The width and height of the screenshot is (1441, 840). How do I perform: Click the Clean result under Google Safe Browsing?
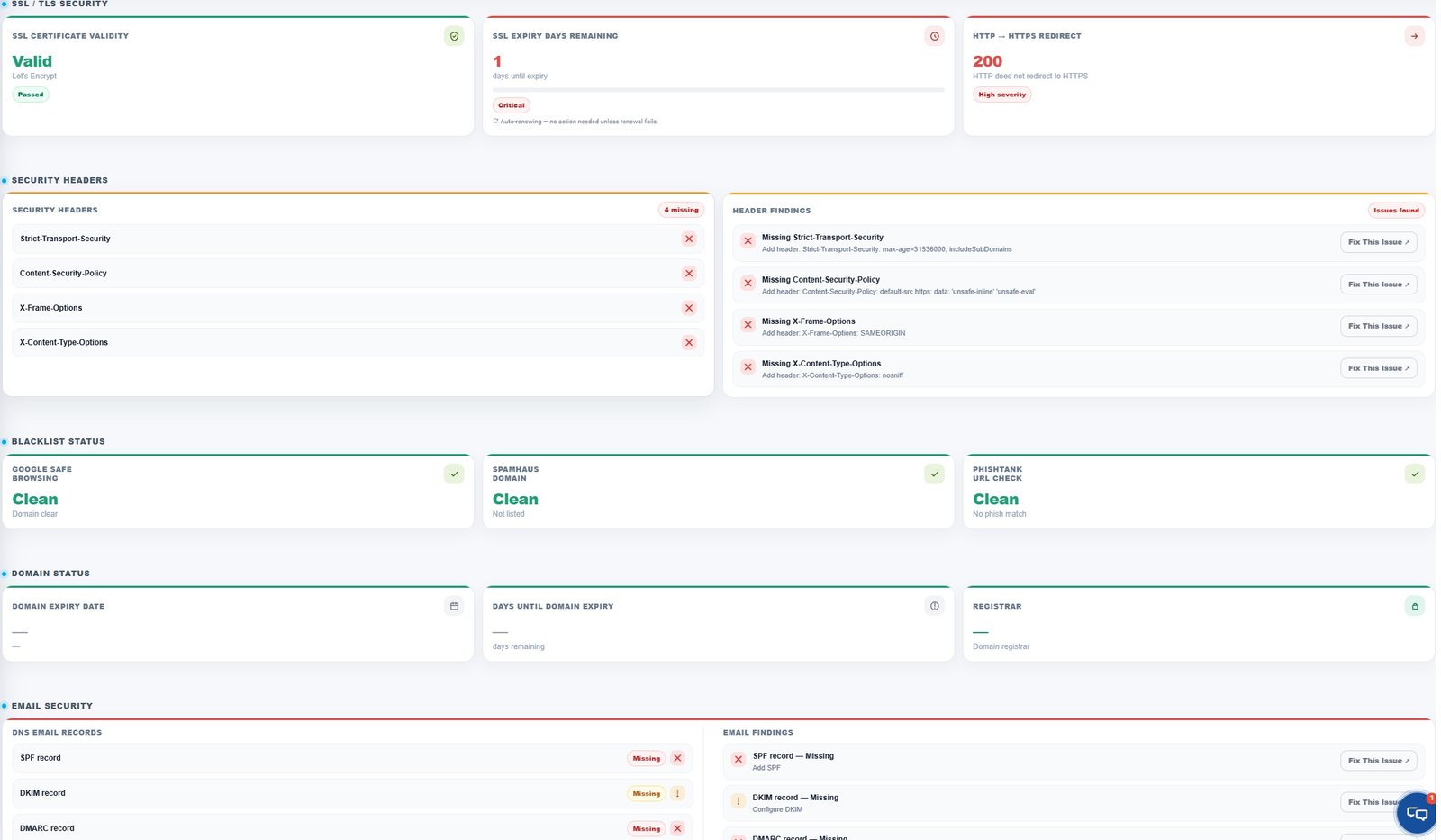35,500
